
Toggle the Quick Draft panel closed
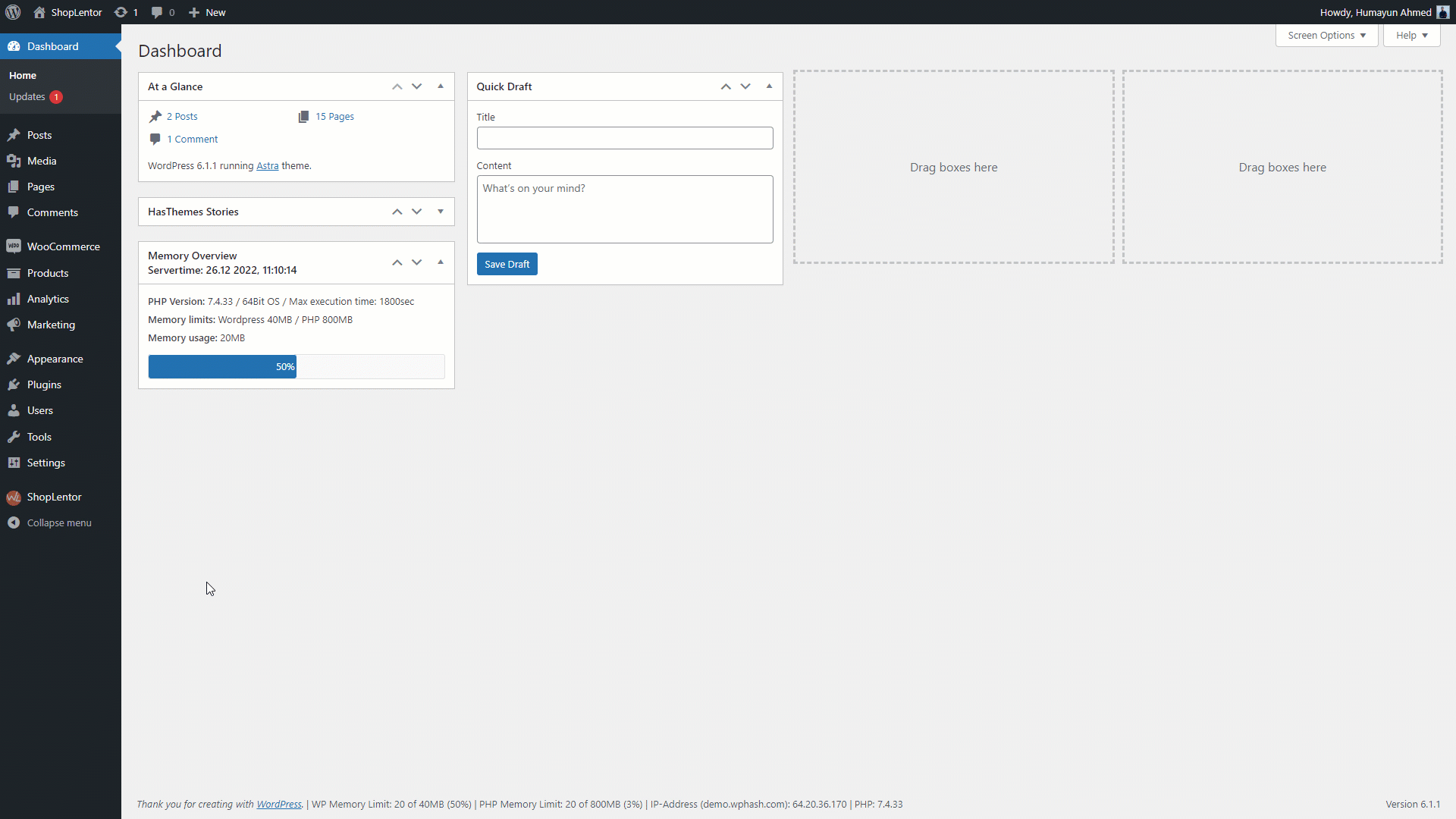pyautogui.click(x=769, y=86)
